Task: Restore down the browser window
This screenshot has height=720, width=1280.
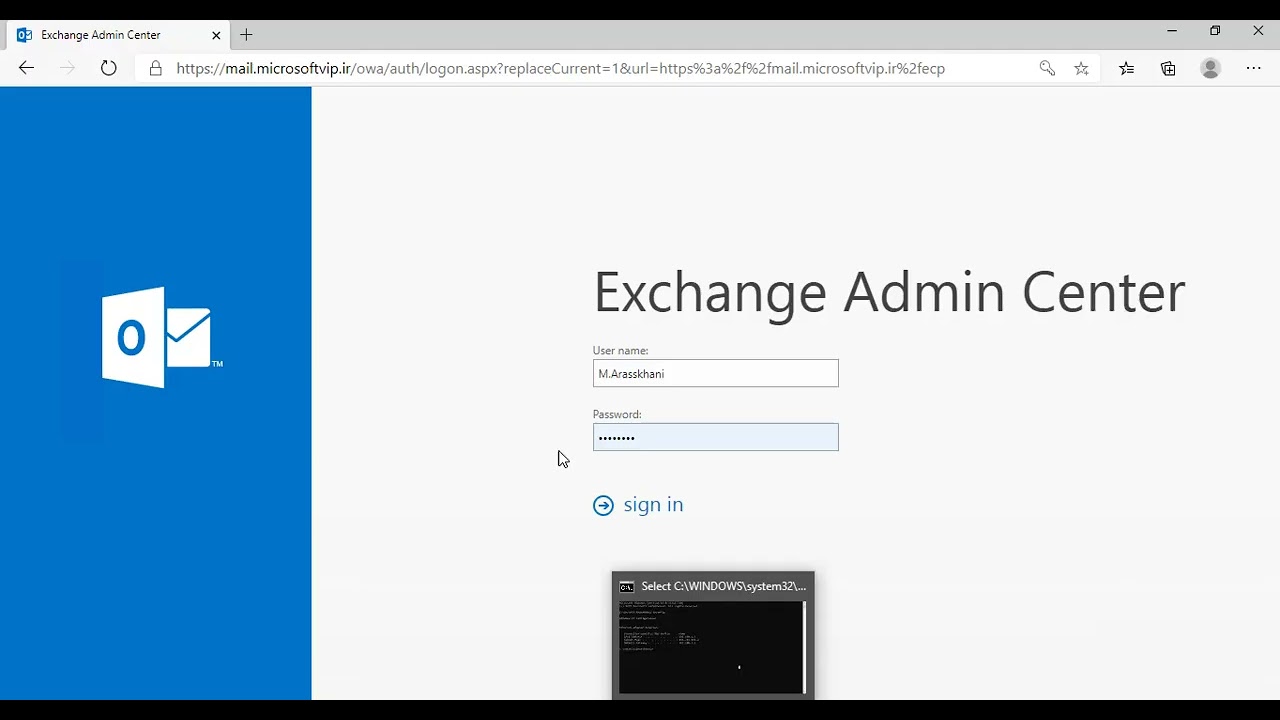Action: click(1215, 31)
